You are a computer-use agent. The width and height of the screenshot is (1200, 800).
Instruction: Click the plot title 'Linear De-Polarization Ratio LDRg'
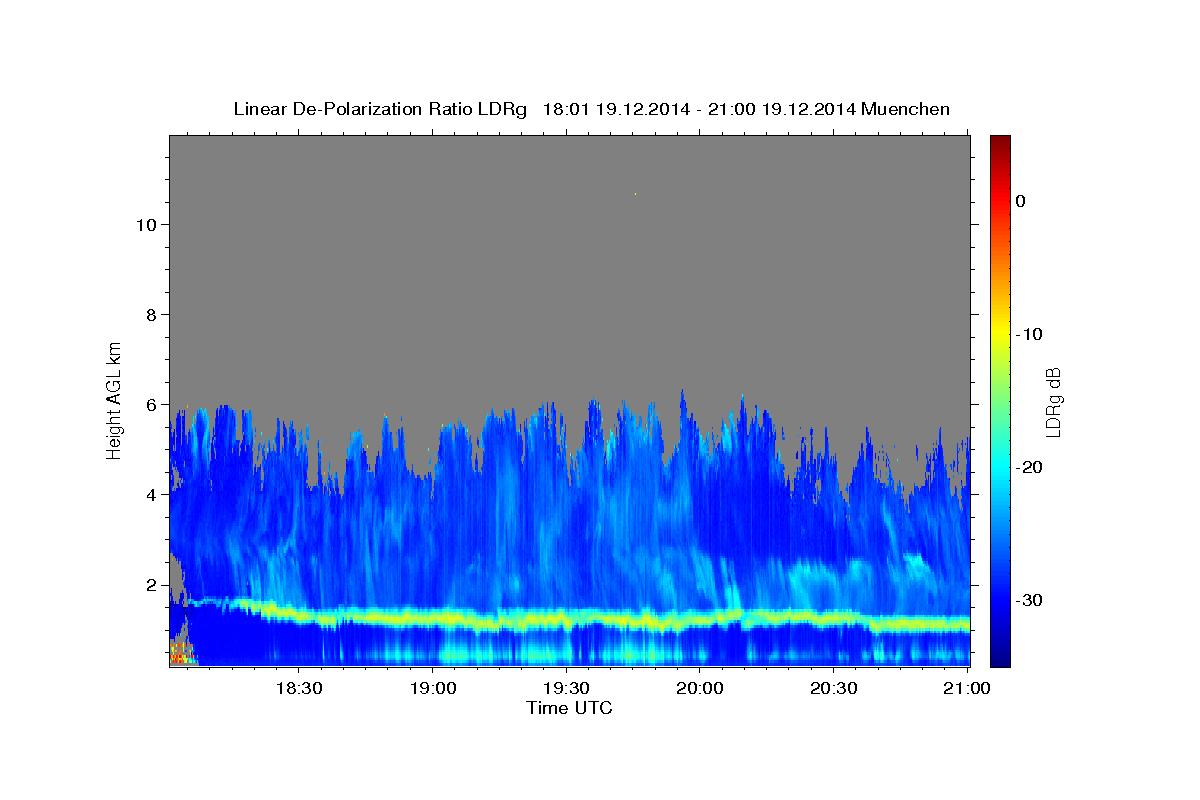pyautogui.click(x=379, y=109)
